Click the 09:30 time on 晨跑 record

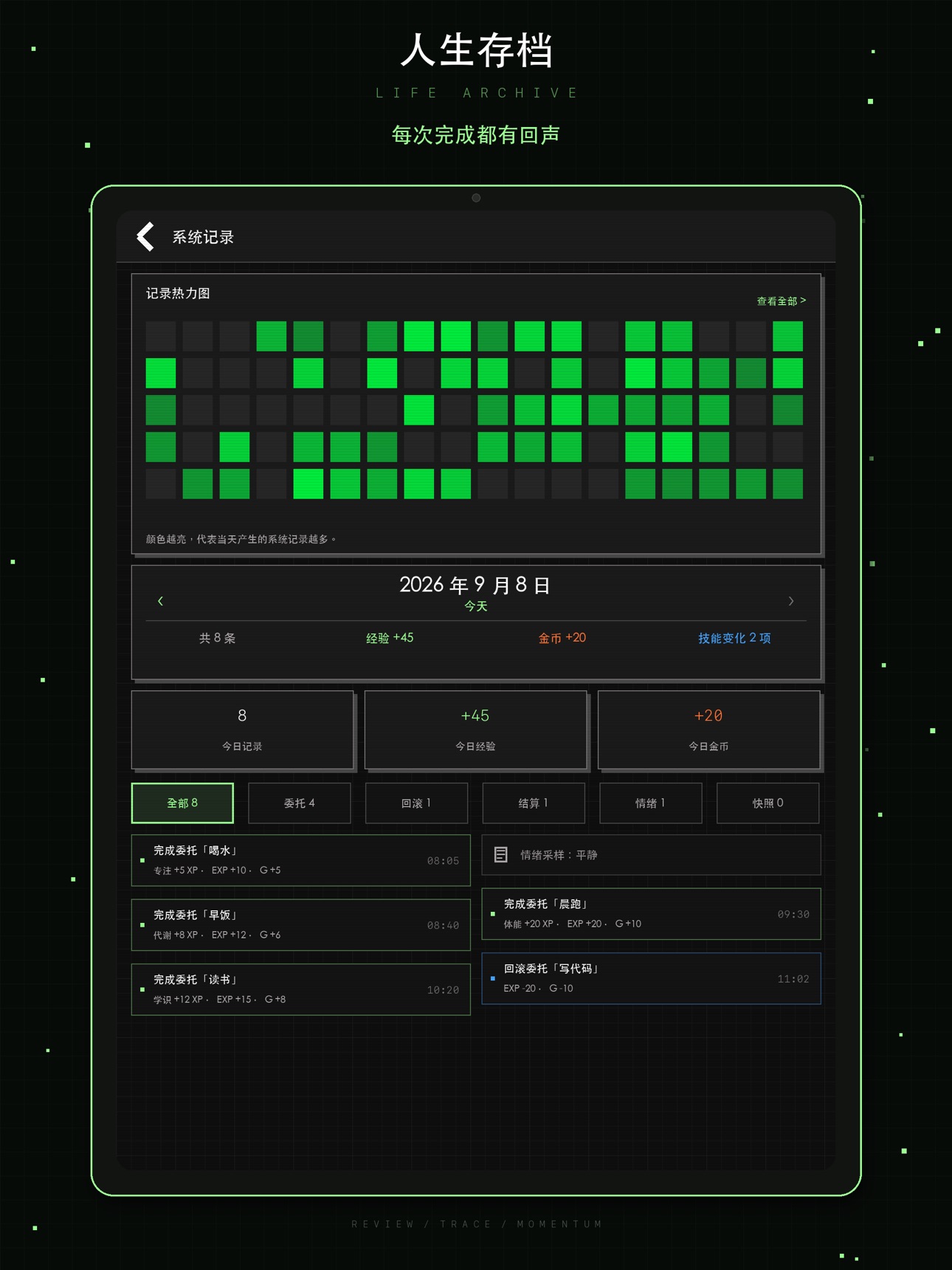[x=793, y=914]
